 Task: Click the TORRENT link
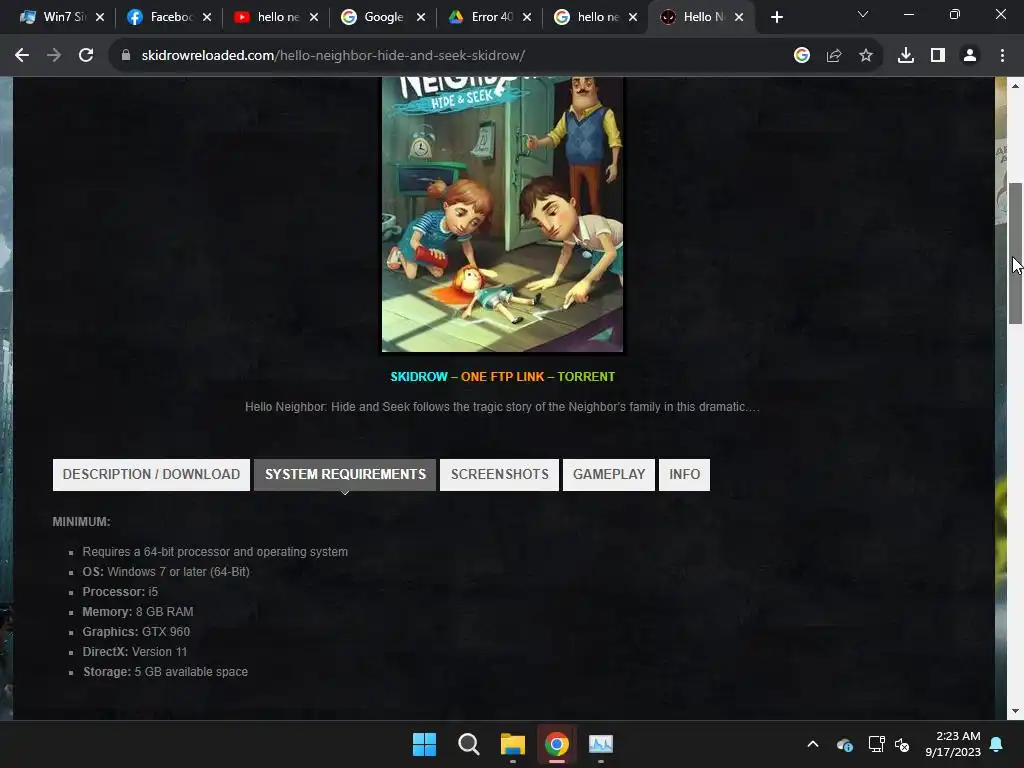pyautogui.click(x=586, y=377)
